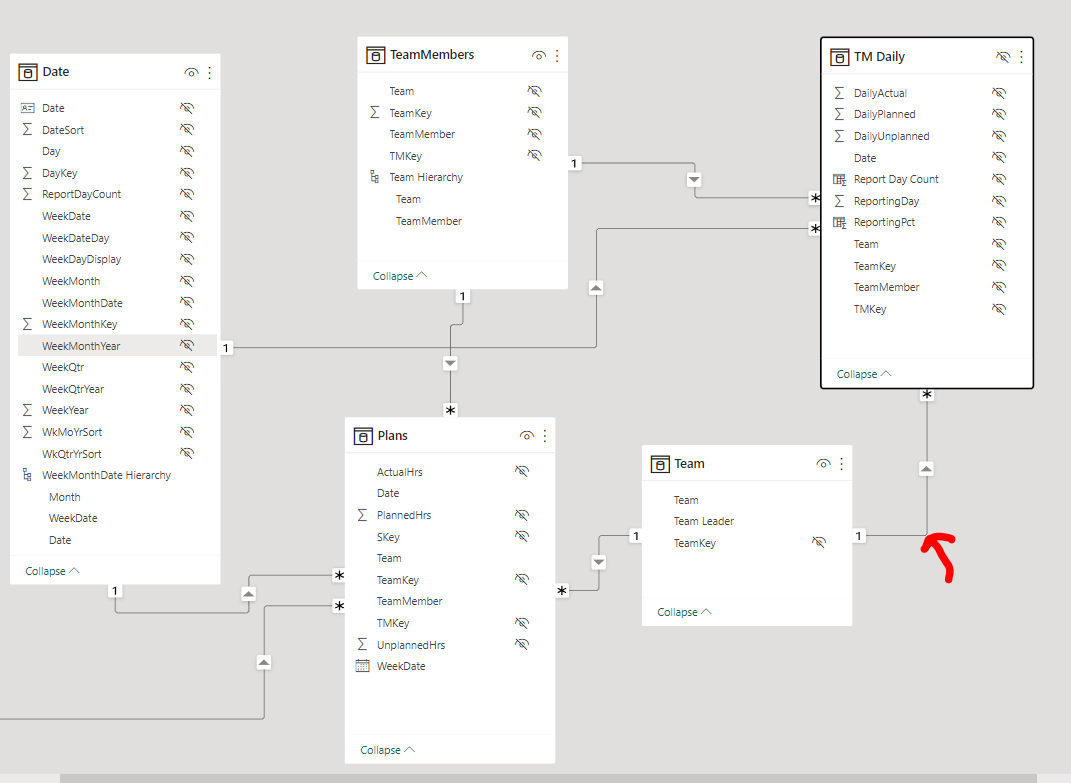Click the sigma icon beside DailyActual

(x=839, y=93)
